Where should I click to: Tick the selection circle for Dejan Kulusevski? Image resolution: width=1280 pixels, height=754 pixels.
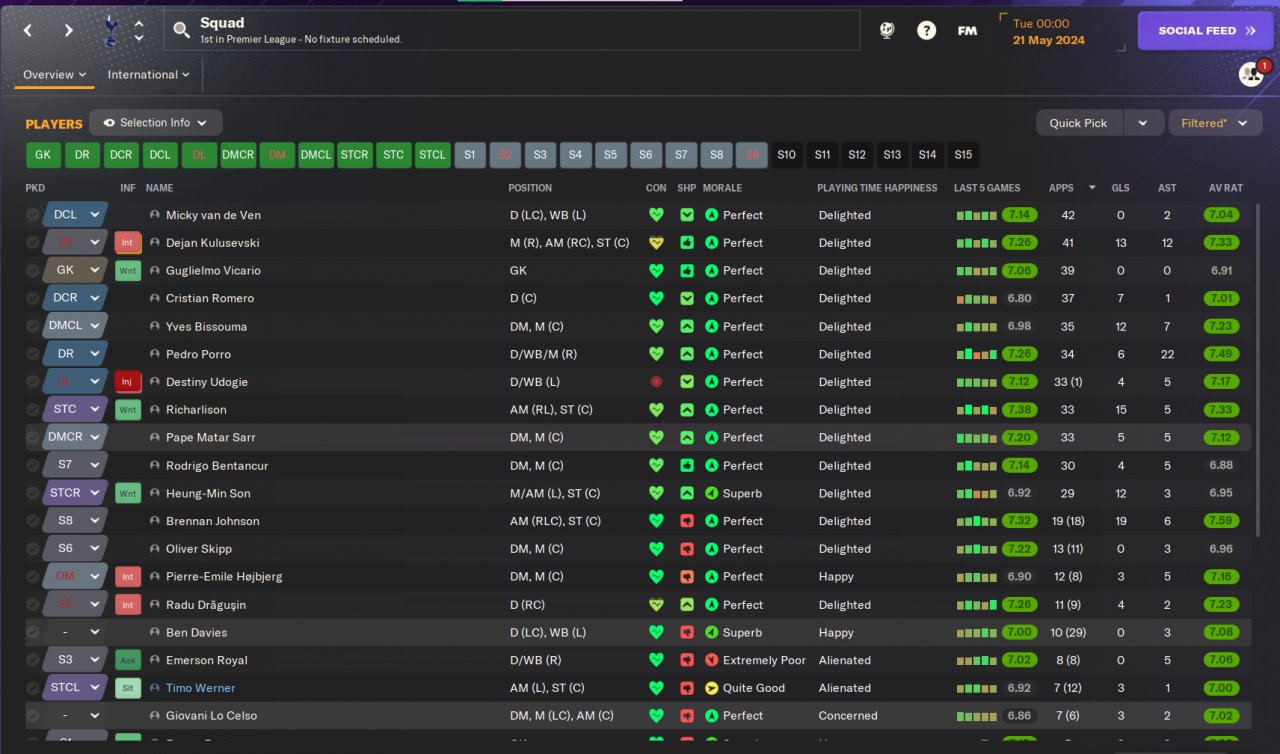(33, 243)
